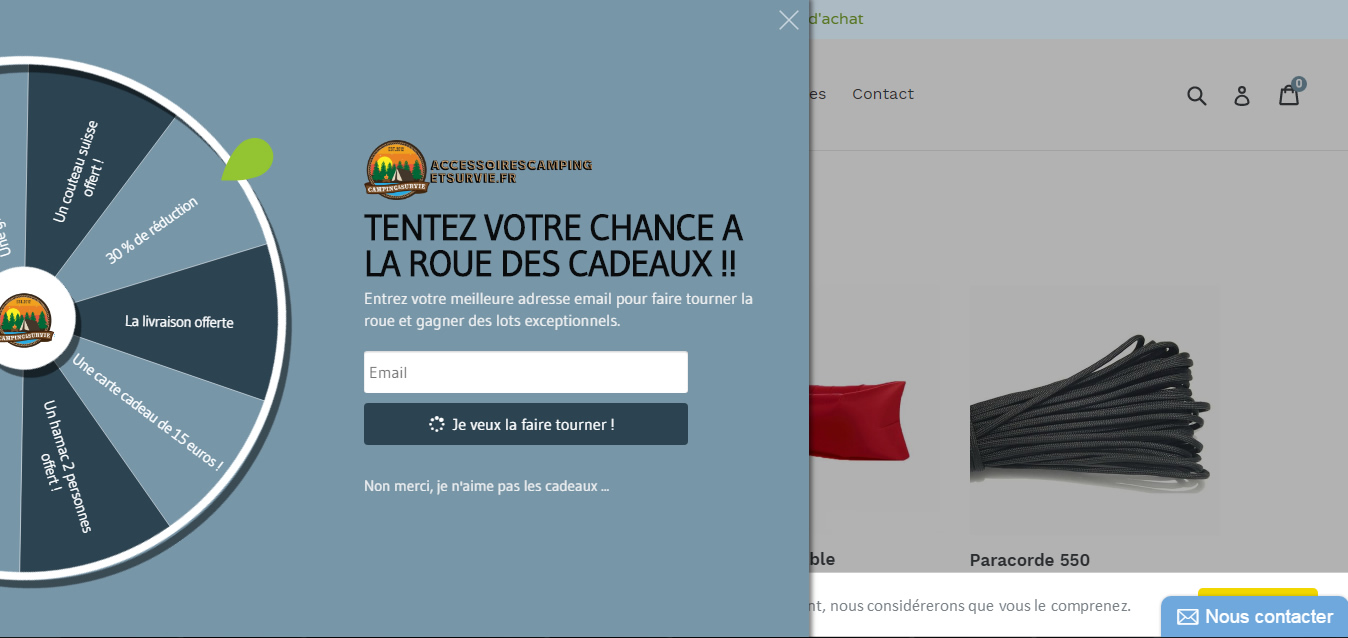Open the Paracorde 550 product title

[1030, 560]
